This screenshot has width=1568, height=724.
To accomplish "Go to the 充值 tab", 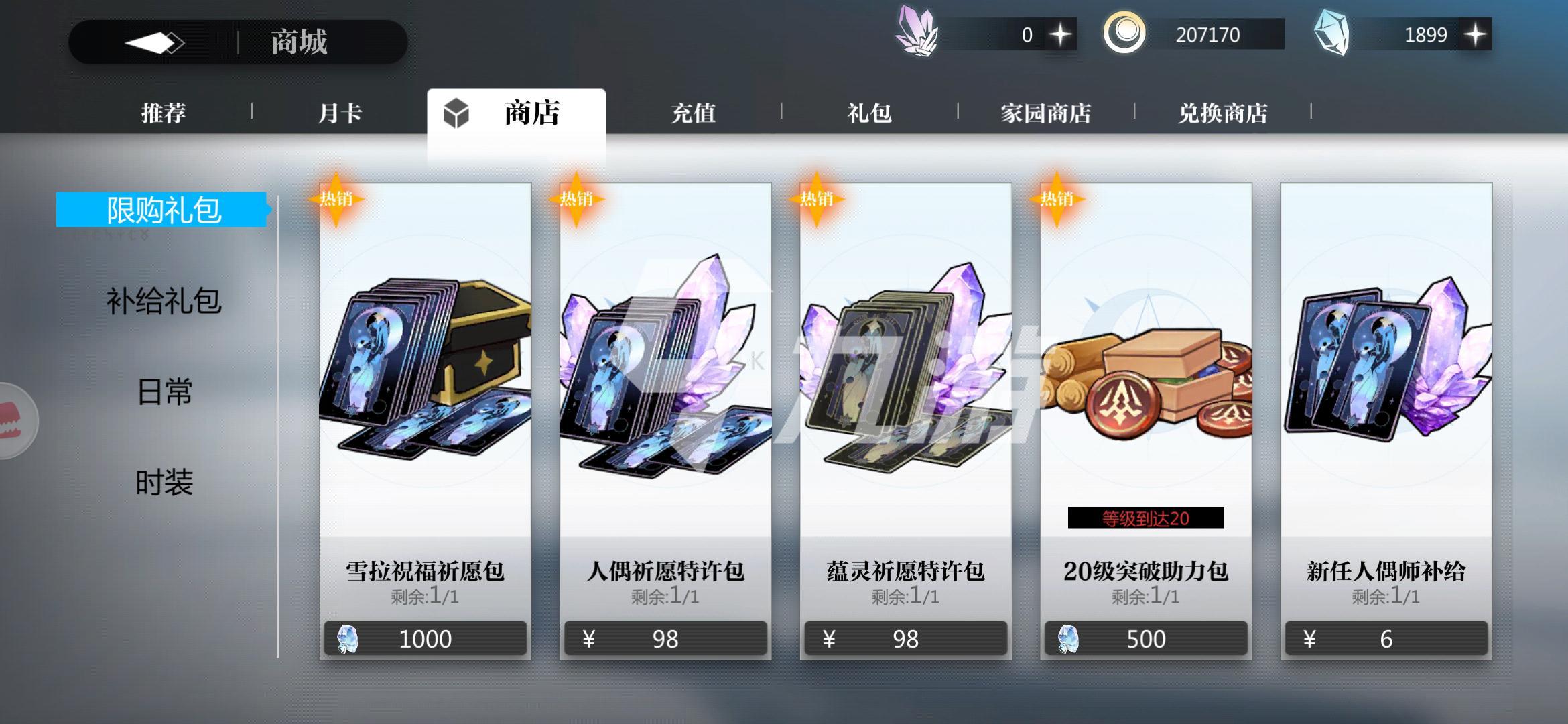I will tap(694, 113).
